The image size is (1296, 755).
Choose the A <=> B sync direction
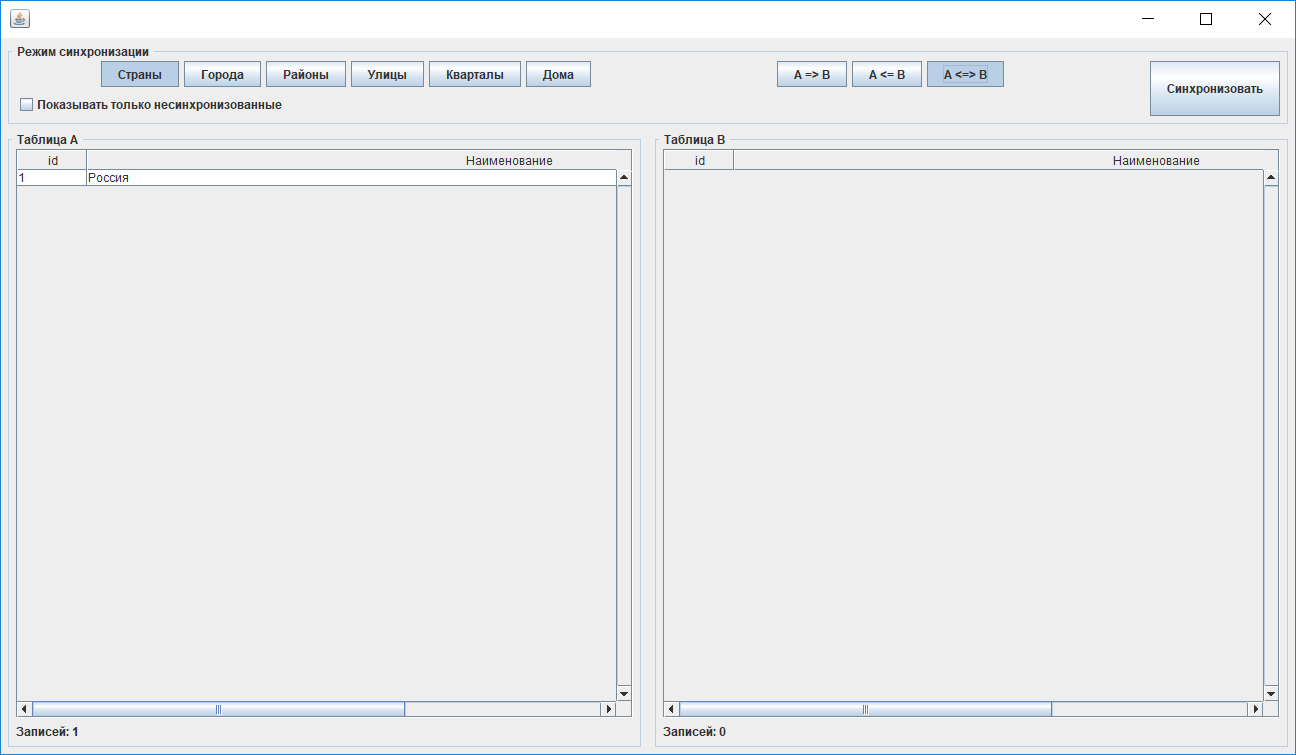pos(966,73)
